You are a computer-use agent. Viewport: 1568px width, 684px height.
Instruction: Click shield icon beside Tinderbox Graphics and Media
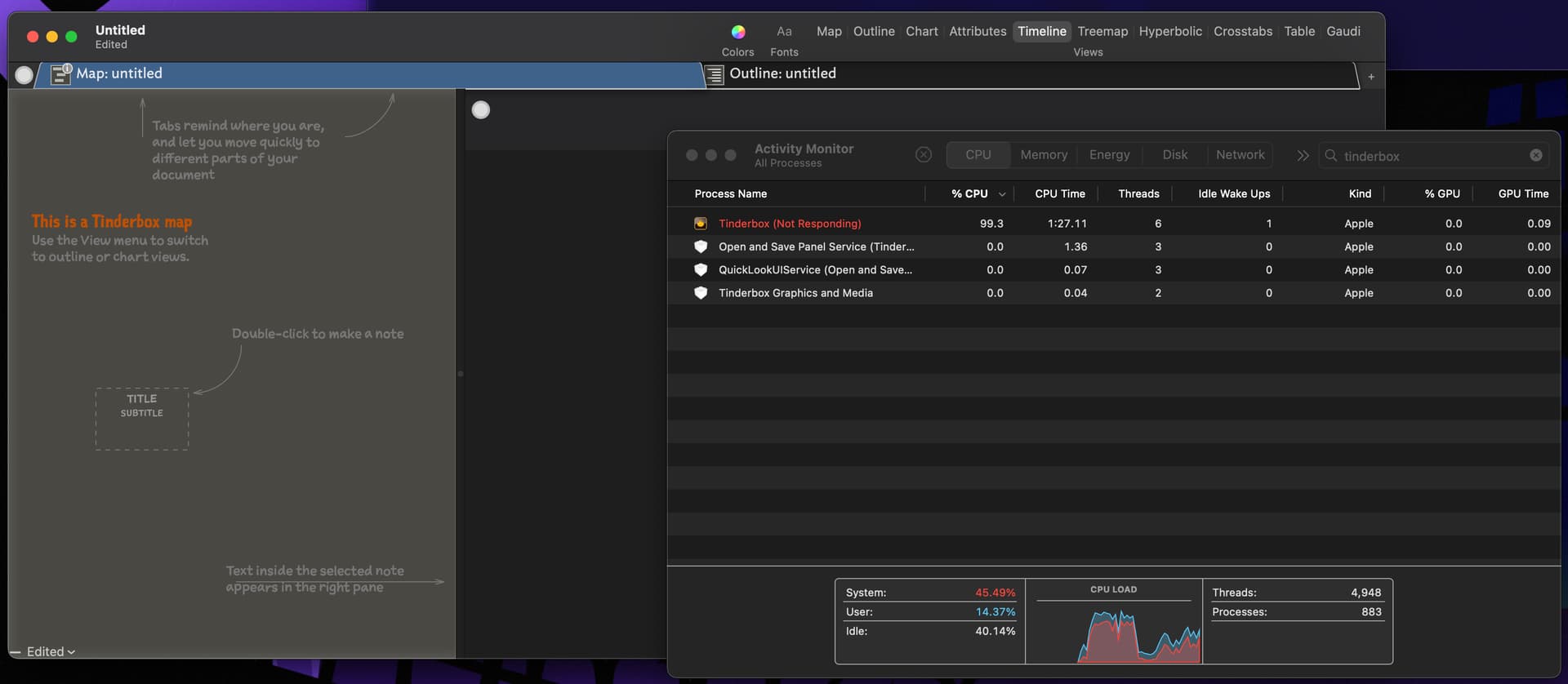[x=700, y=293]
